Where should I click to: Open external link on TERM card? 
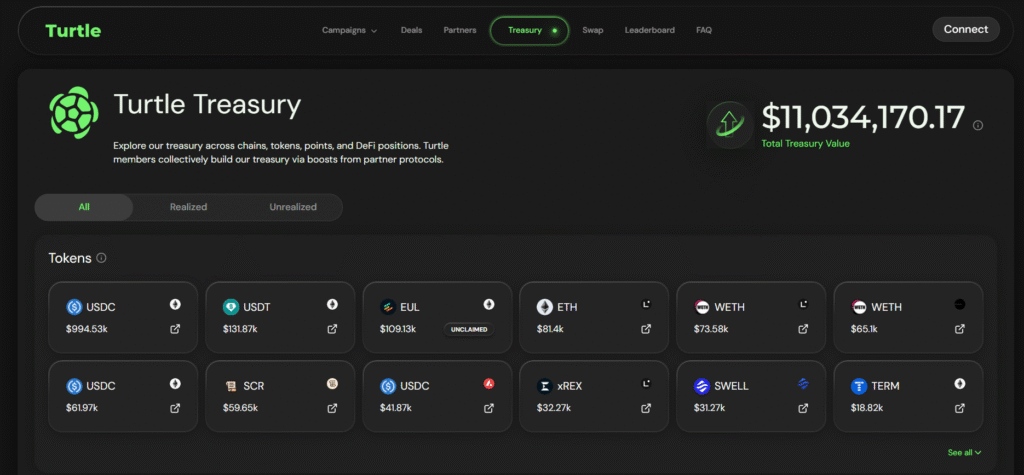[x=960, y=408]
